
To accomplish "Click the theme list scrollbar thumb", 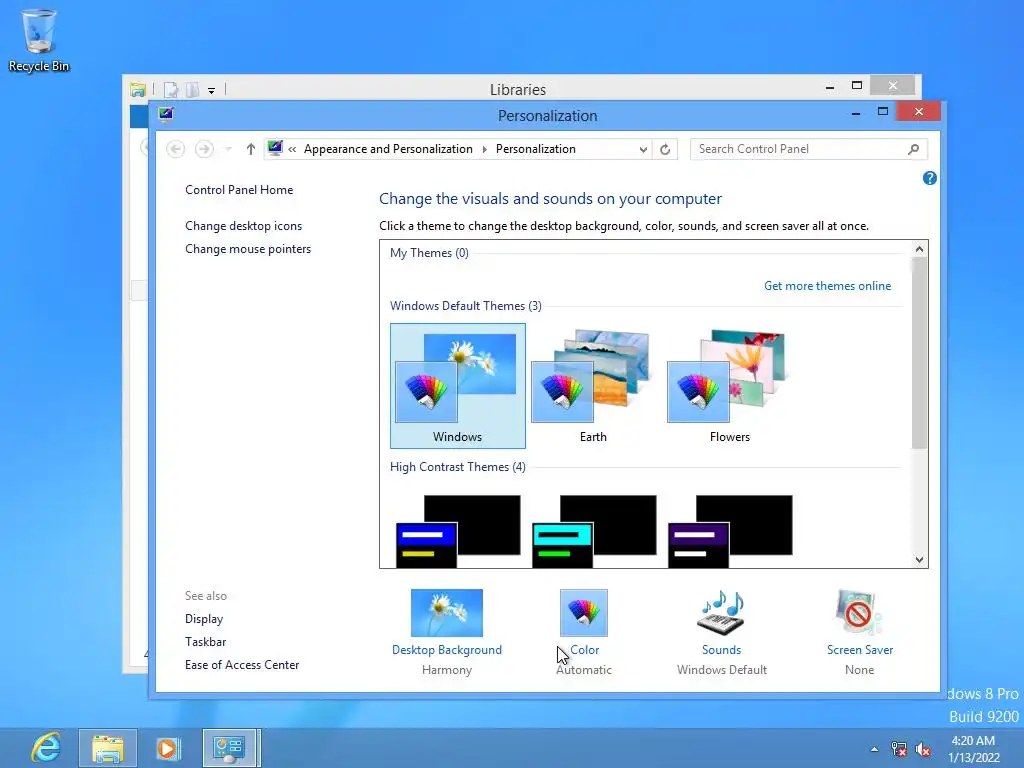I will tap(920, 353).
